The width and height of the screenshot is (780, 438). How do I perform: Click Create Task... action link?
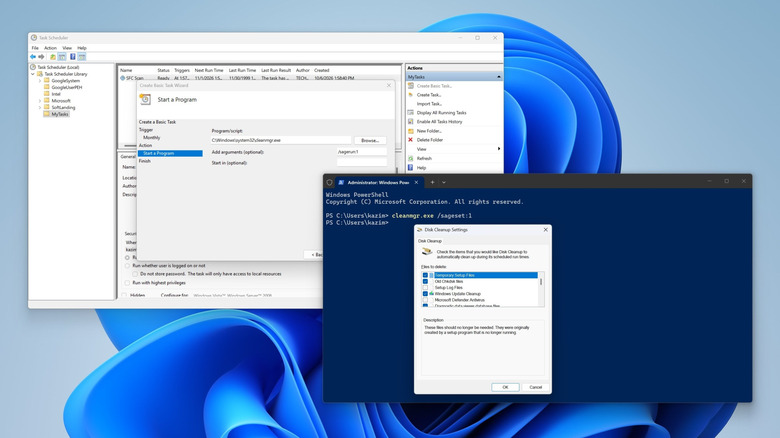[429, 95]
